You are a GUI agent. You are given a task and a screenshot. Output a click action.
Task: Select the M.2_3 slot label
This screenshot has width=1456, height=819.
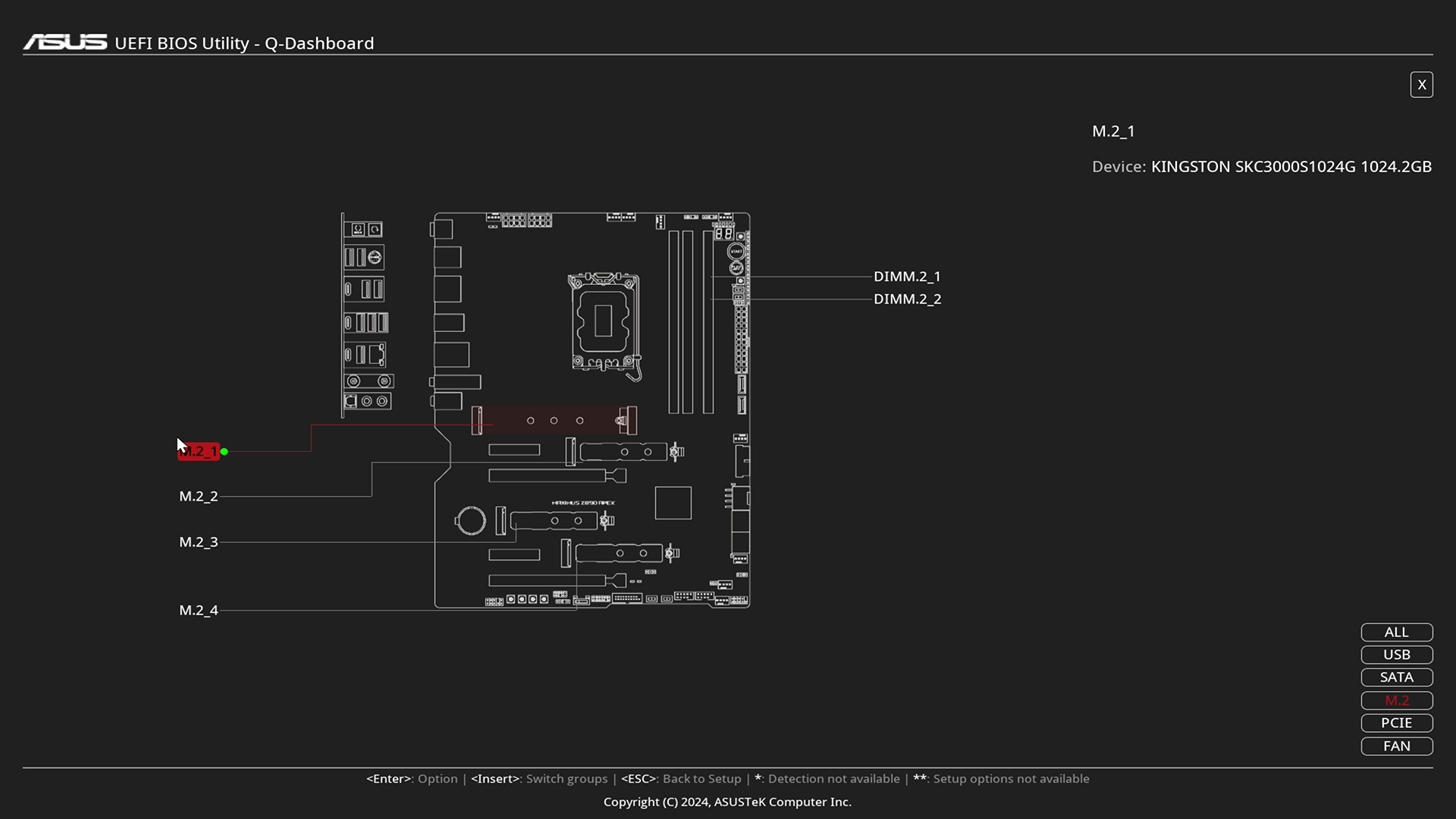click(x=199, y=542)
